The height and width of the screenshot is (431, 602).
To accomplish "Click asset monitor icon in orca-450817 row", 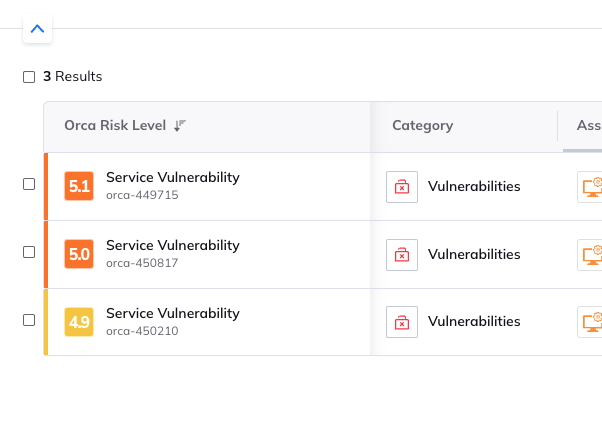I will pyautogui.click(x=590, y=254).
